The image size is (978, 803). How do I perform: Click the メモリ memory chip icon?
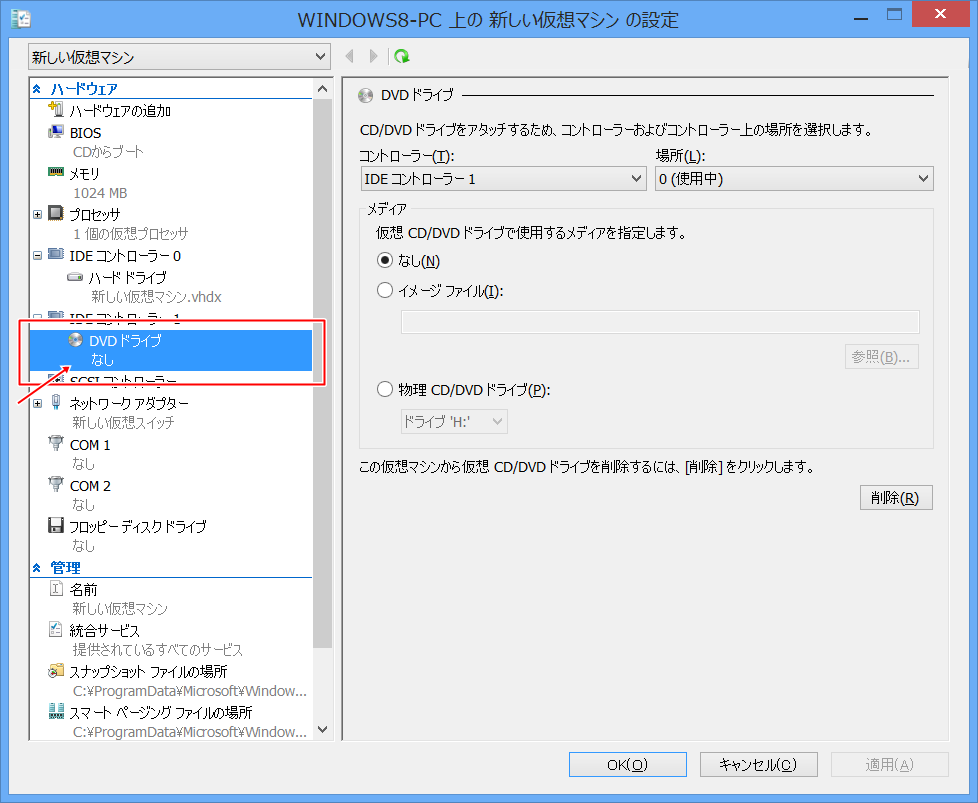click(x=56, y=172)
